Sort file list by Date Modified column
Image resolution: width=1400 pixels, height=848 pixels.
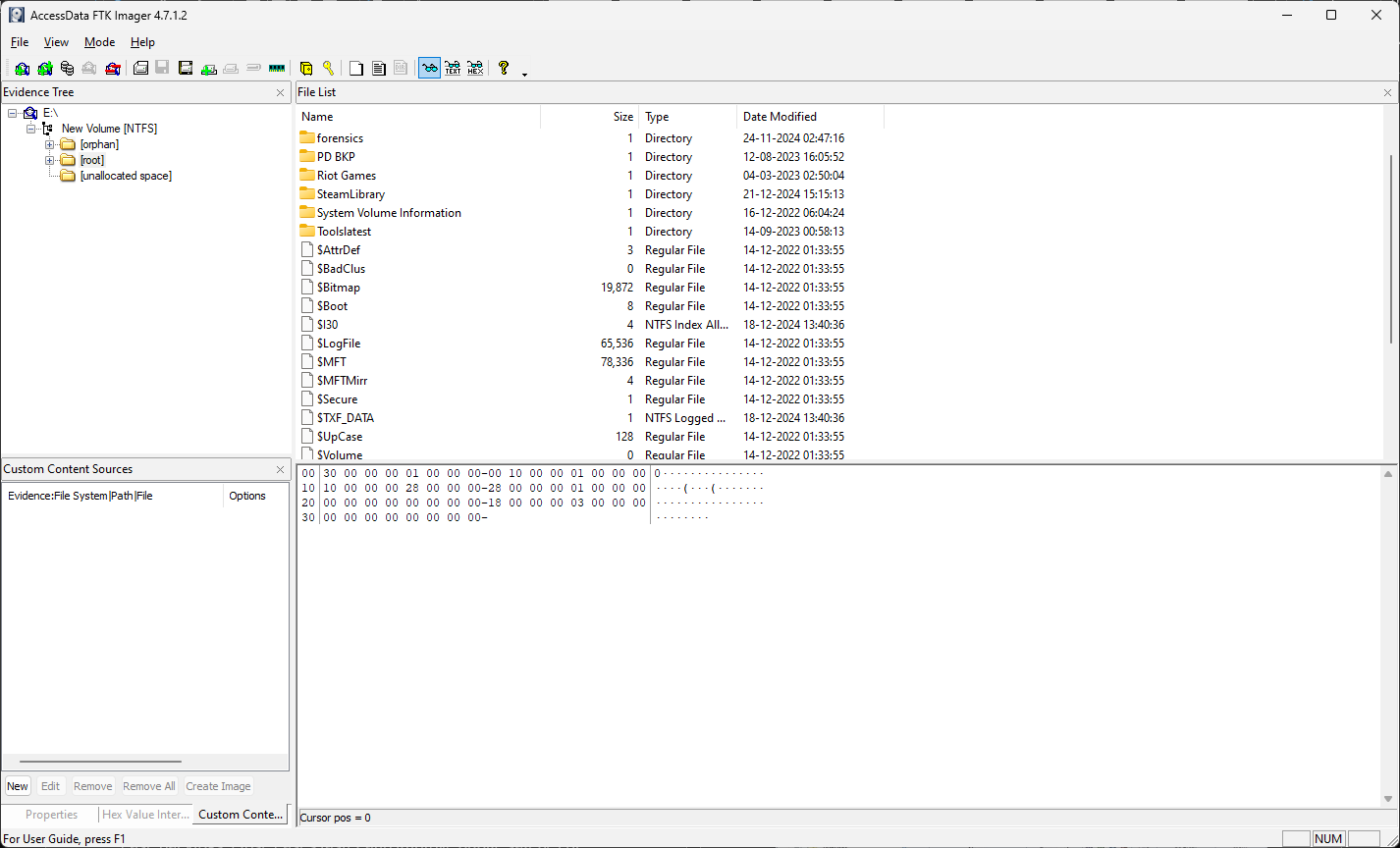811,117
